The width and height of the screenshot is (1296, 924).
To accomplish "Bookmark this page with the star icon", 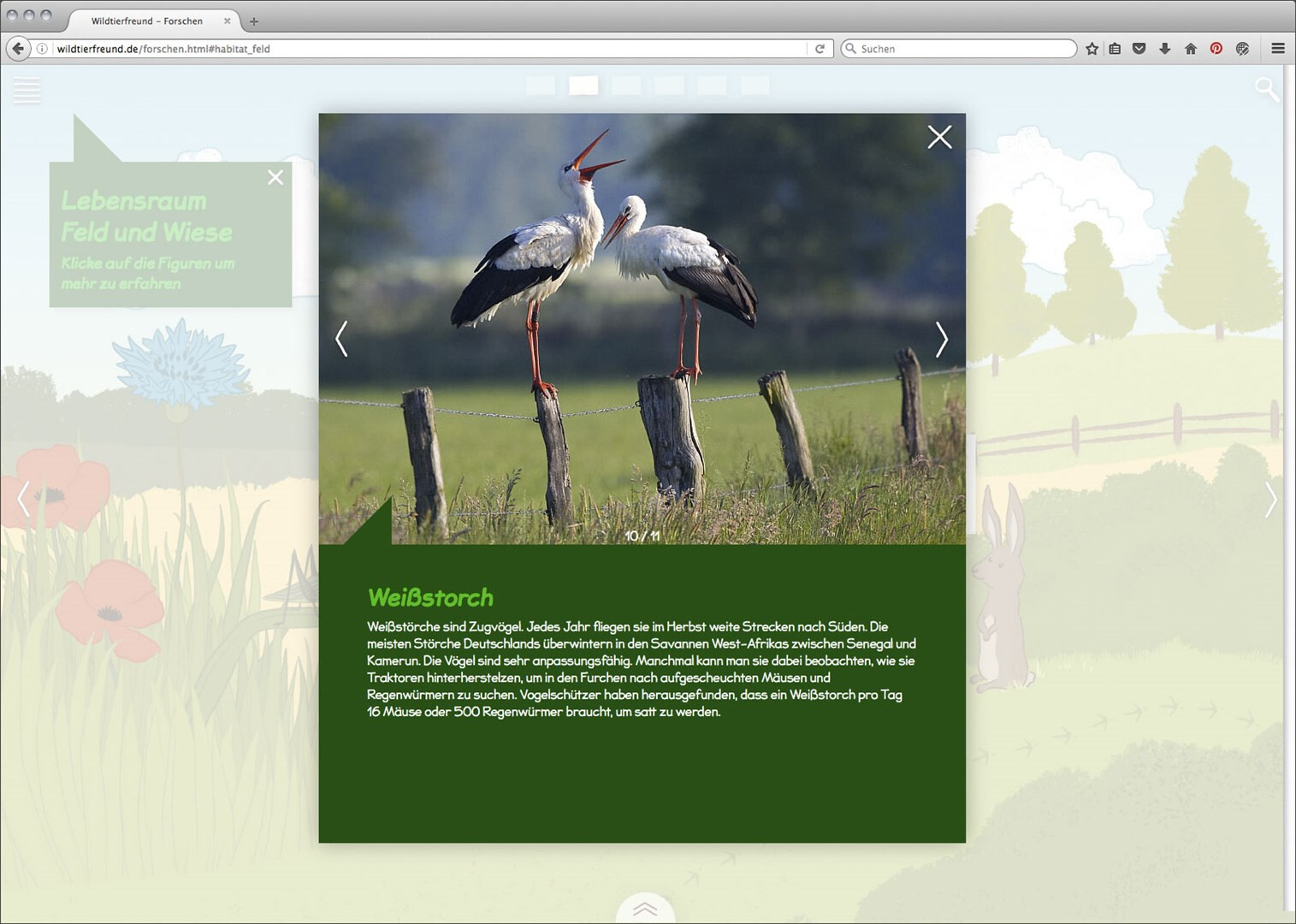I will pos(1092,49).
